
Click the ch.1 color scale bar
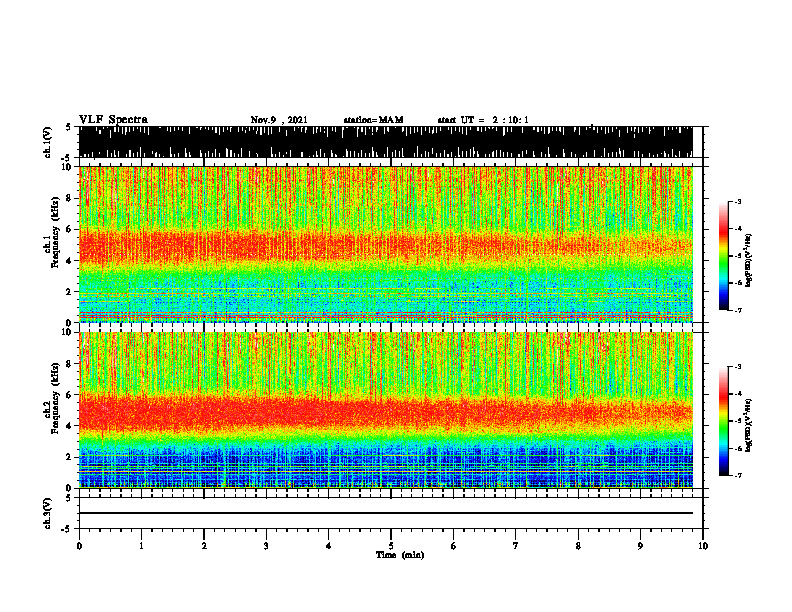tap(724, 256)
